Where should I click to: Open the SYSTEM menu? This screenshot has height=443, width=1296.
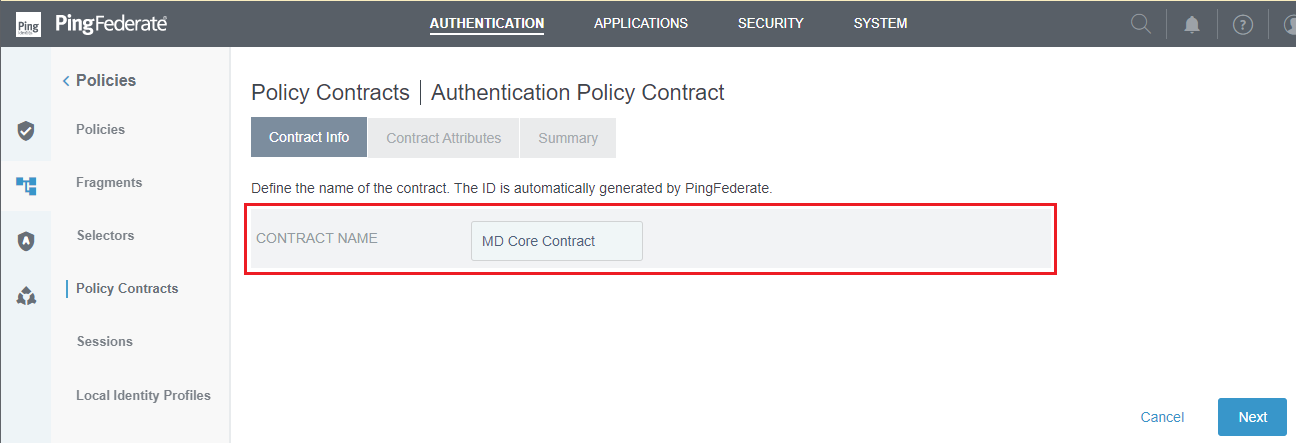(x=881, y=23)
